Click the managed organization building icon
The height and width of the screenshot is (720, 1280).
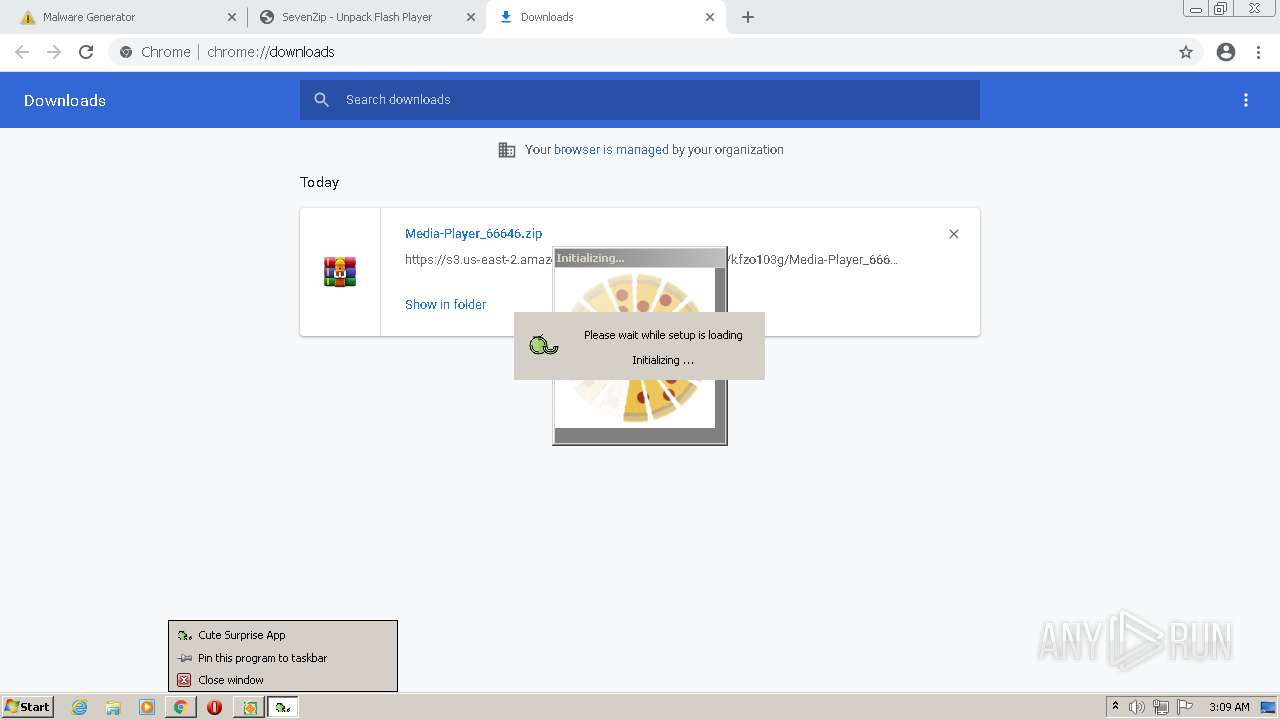coord(507,150)
